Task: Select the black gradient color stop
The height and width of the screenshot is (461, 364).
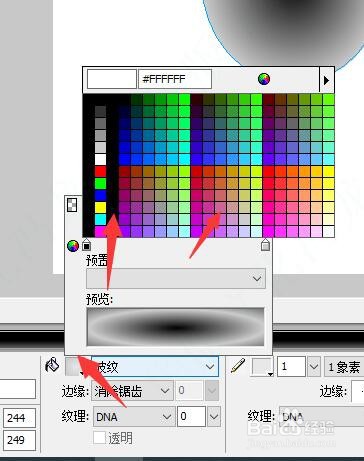Action: click(x=86, y=245)
